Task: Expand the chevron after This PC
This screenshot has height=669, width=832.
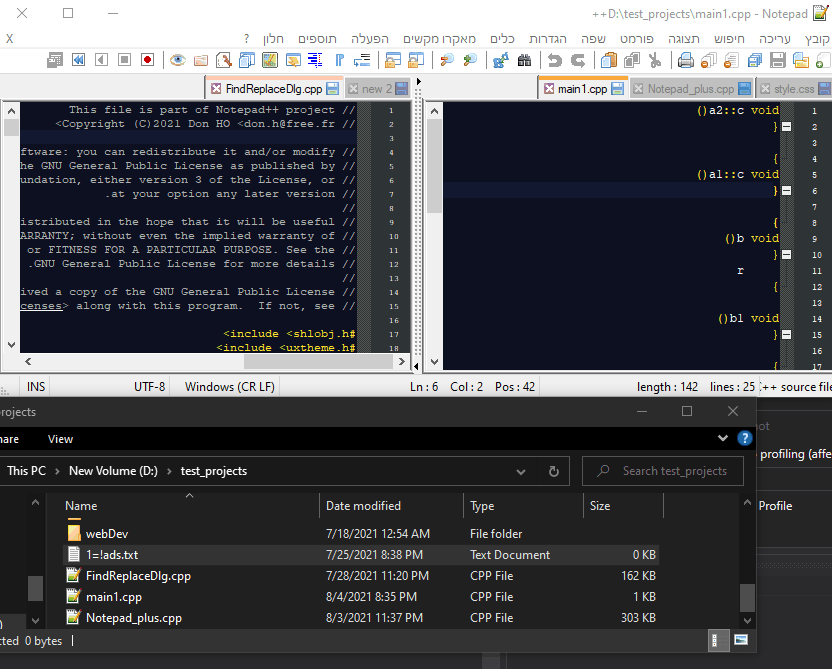Action: pyautogui.click(x=57, y=471)
